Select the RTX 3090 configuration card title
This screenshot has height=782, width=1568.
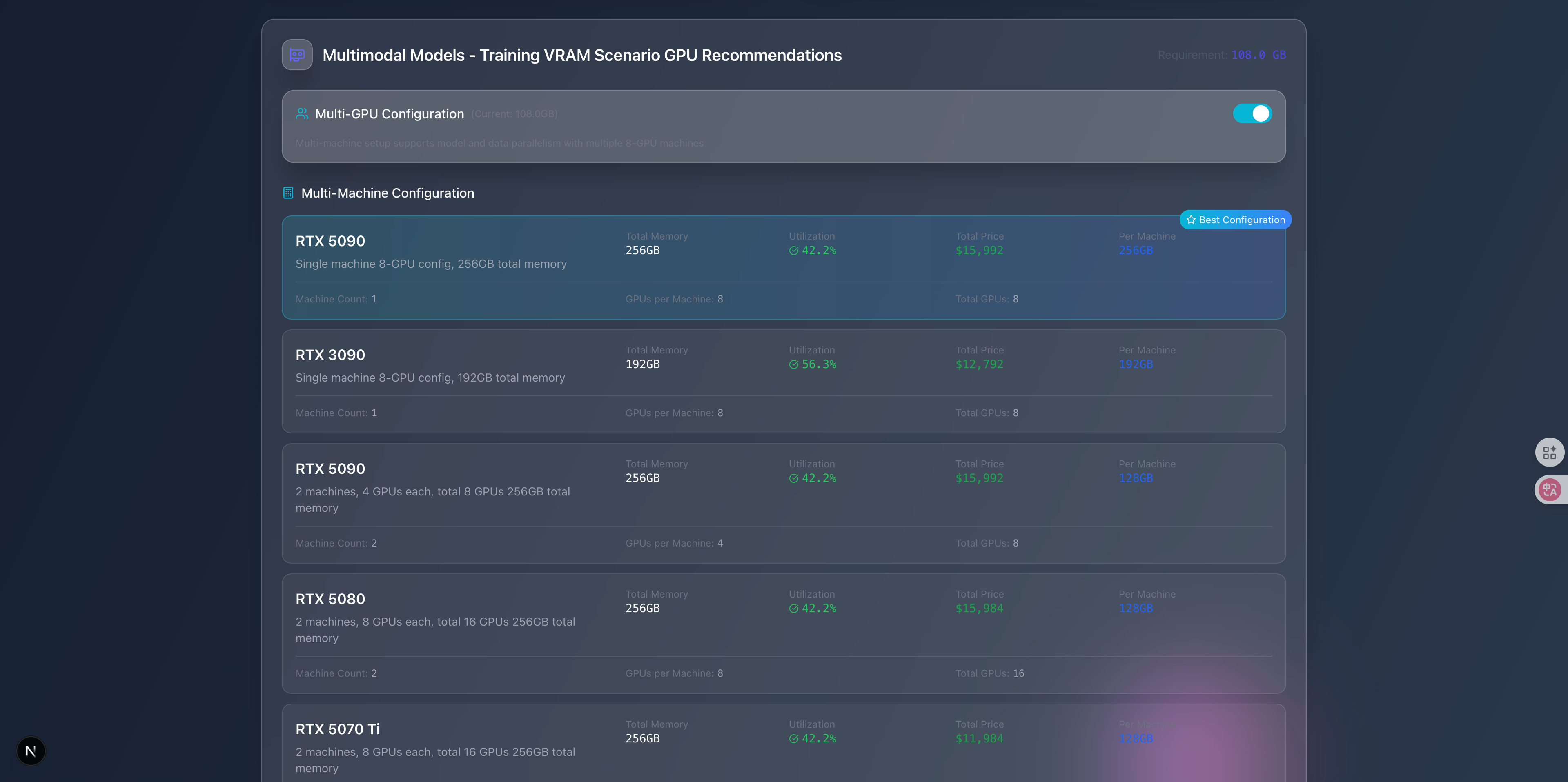tap(330, 355)
